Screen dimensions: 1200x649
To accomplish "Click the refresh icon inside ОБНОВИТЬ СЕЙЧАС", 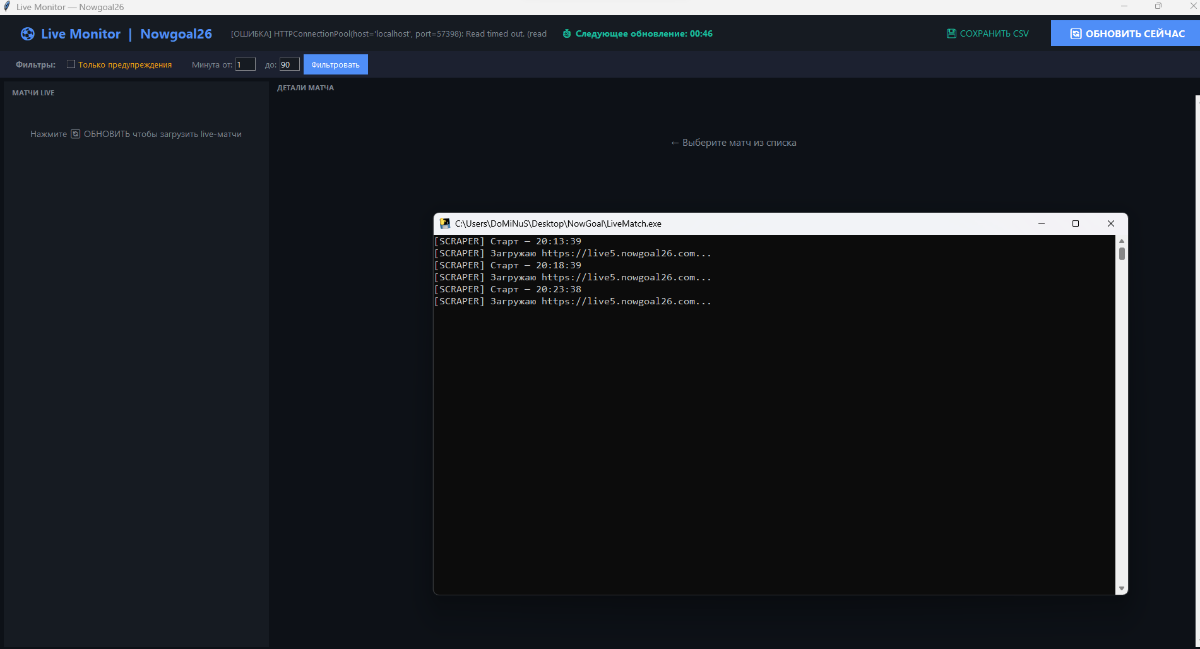I will (1075, 33).
